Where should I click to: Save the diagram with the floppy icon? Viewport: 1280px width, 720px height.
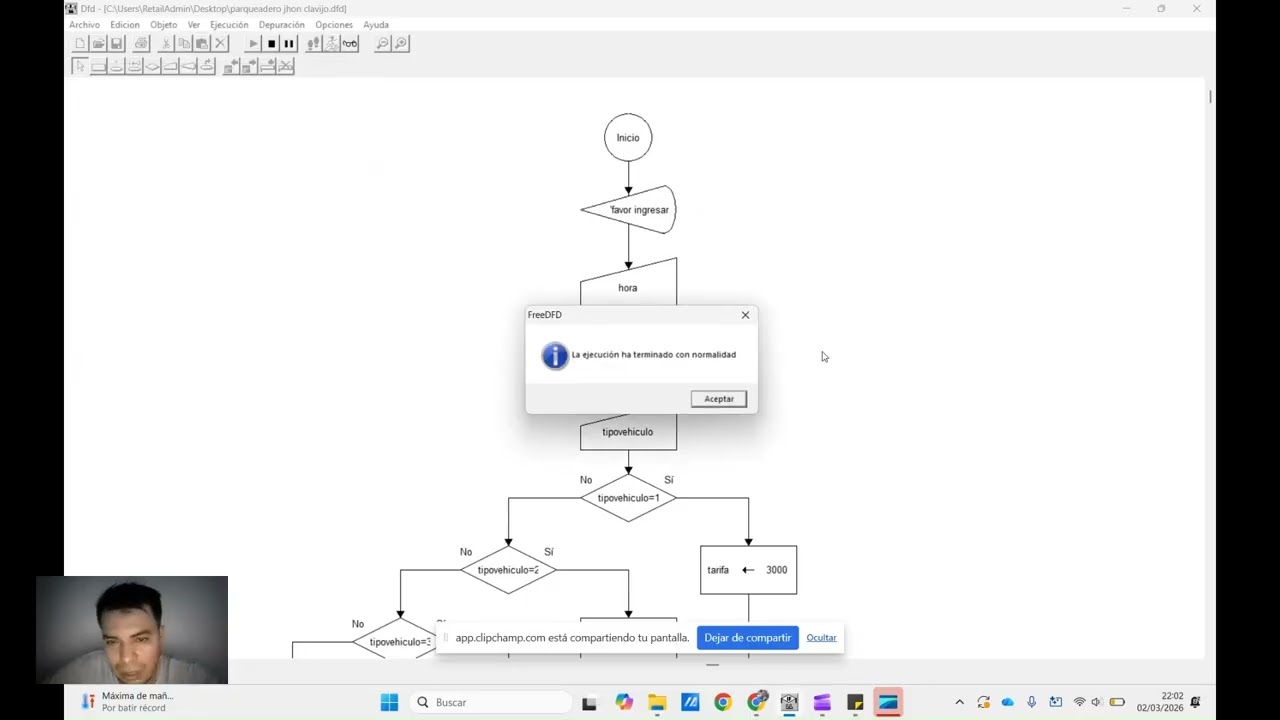coord(116,43)
